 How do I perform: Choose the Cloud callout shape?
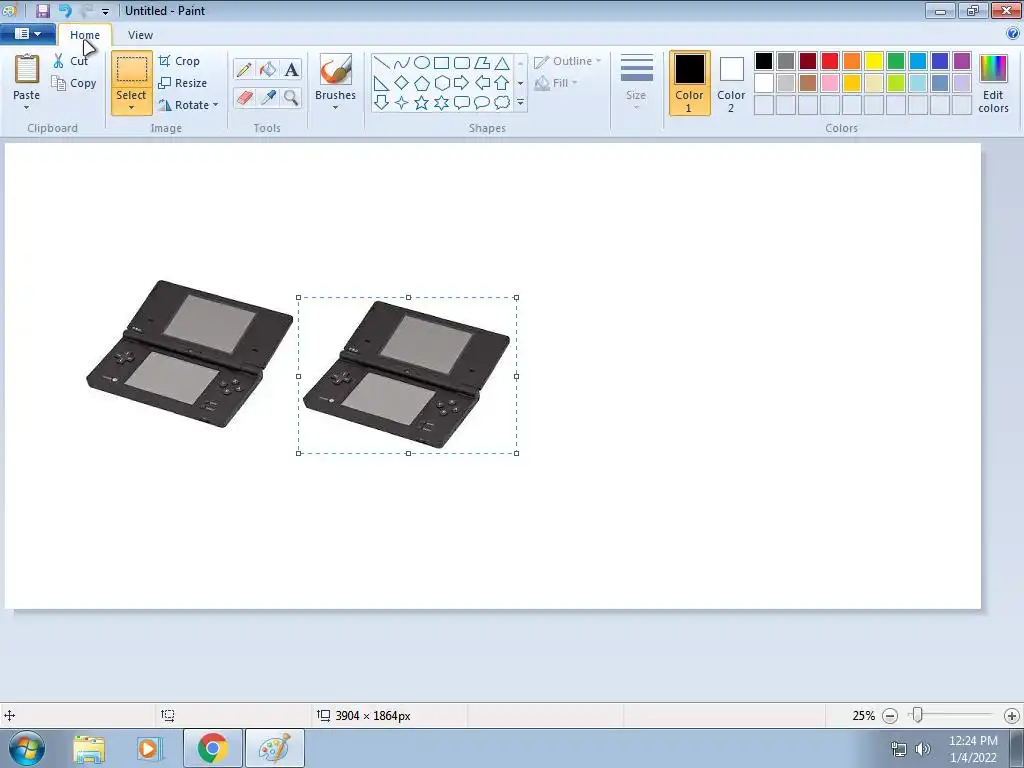pyautogui.click(x=502, y=103)
